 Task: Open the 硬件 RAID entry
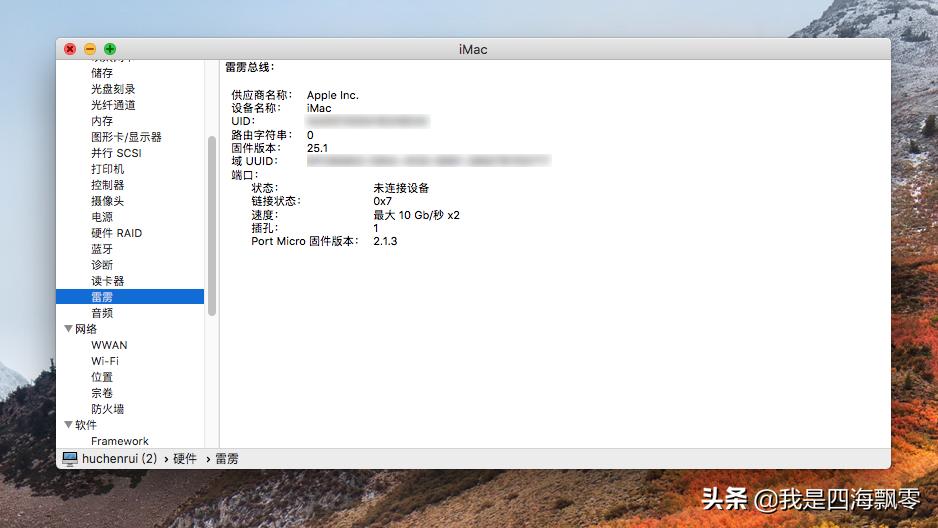click(117, 233)
